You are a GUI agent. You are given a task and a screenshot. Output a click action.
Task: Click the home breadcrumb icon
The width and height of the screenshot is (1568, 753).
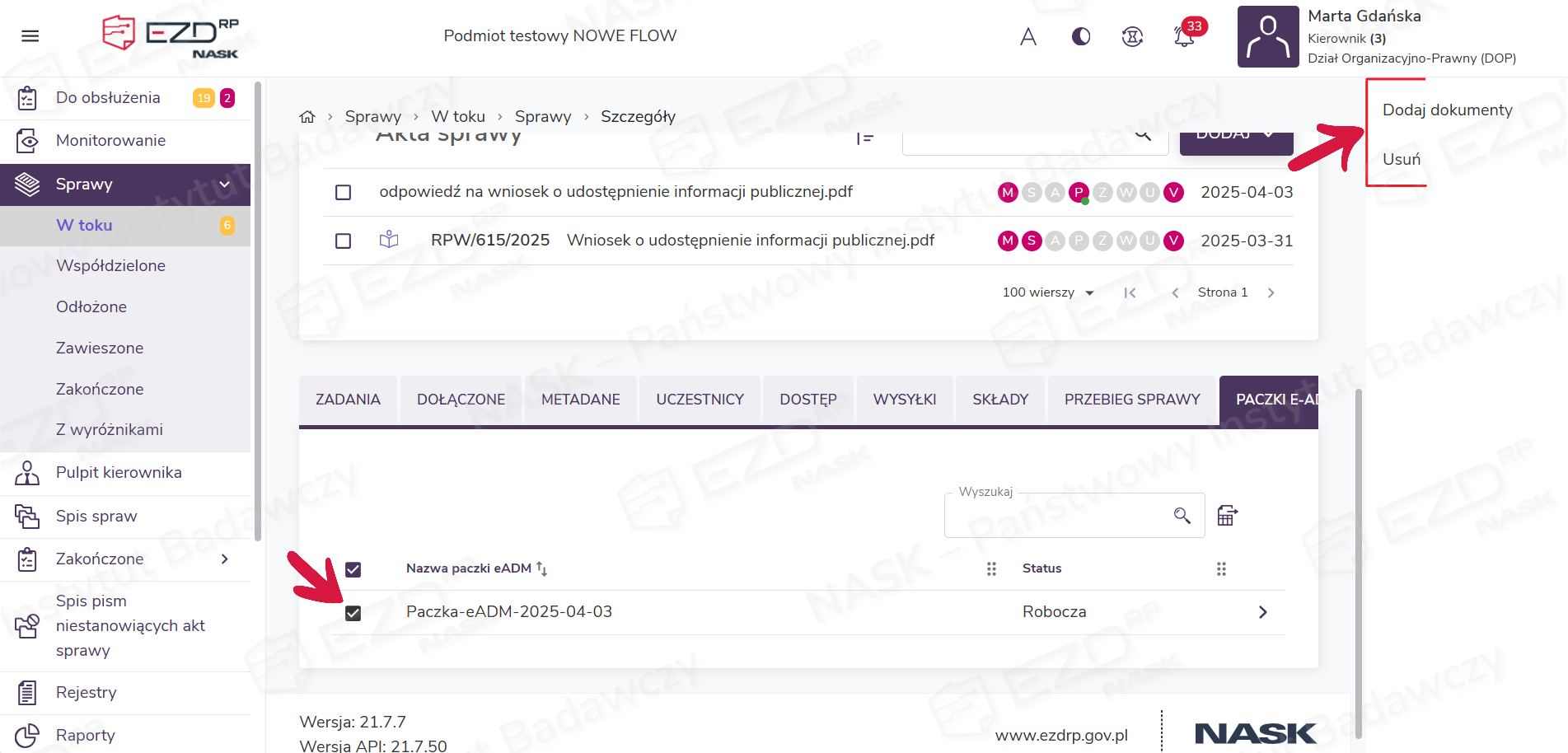(307, 117)
